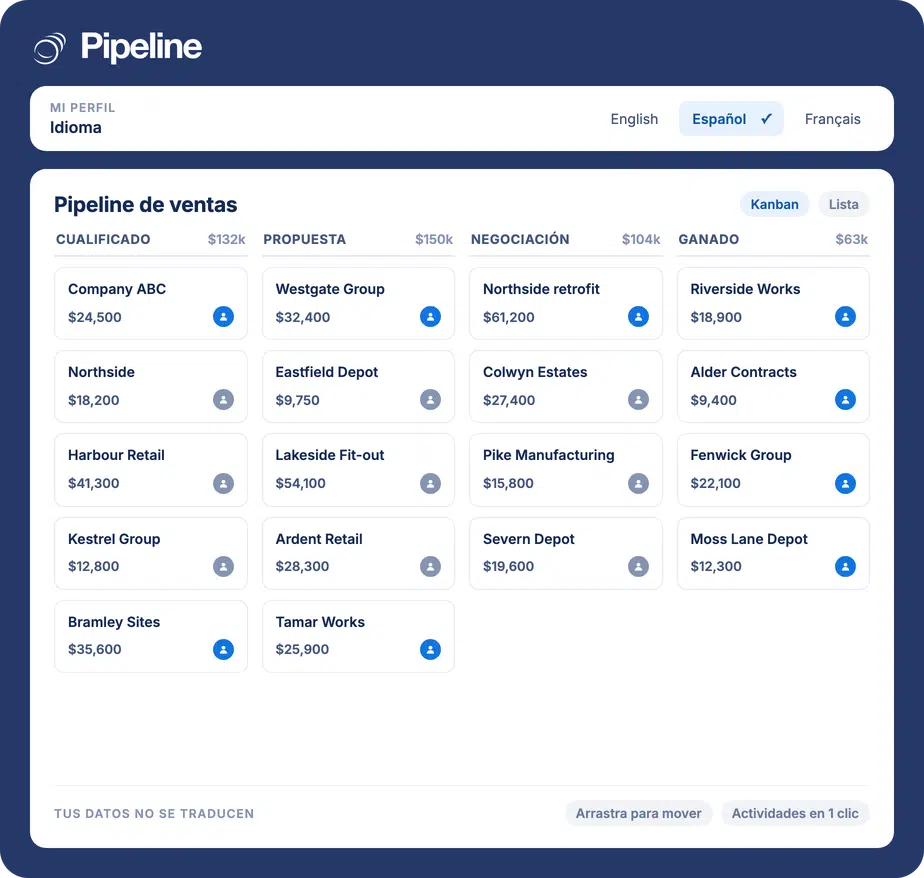
Task: Switch language to Français
Action: coord(833,119)
